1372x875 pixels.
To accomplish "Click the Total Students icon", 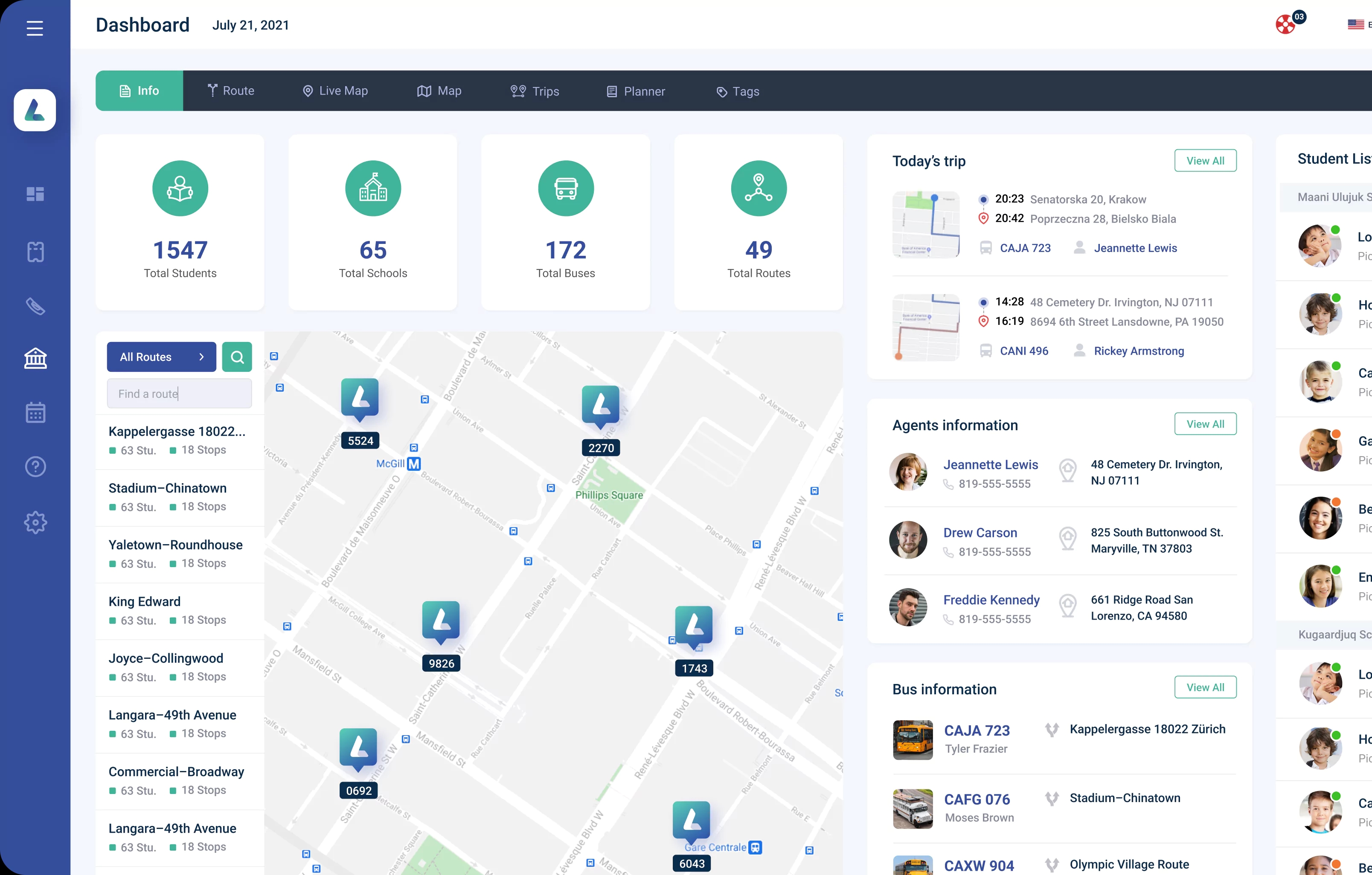I will pos(180,188).
